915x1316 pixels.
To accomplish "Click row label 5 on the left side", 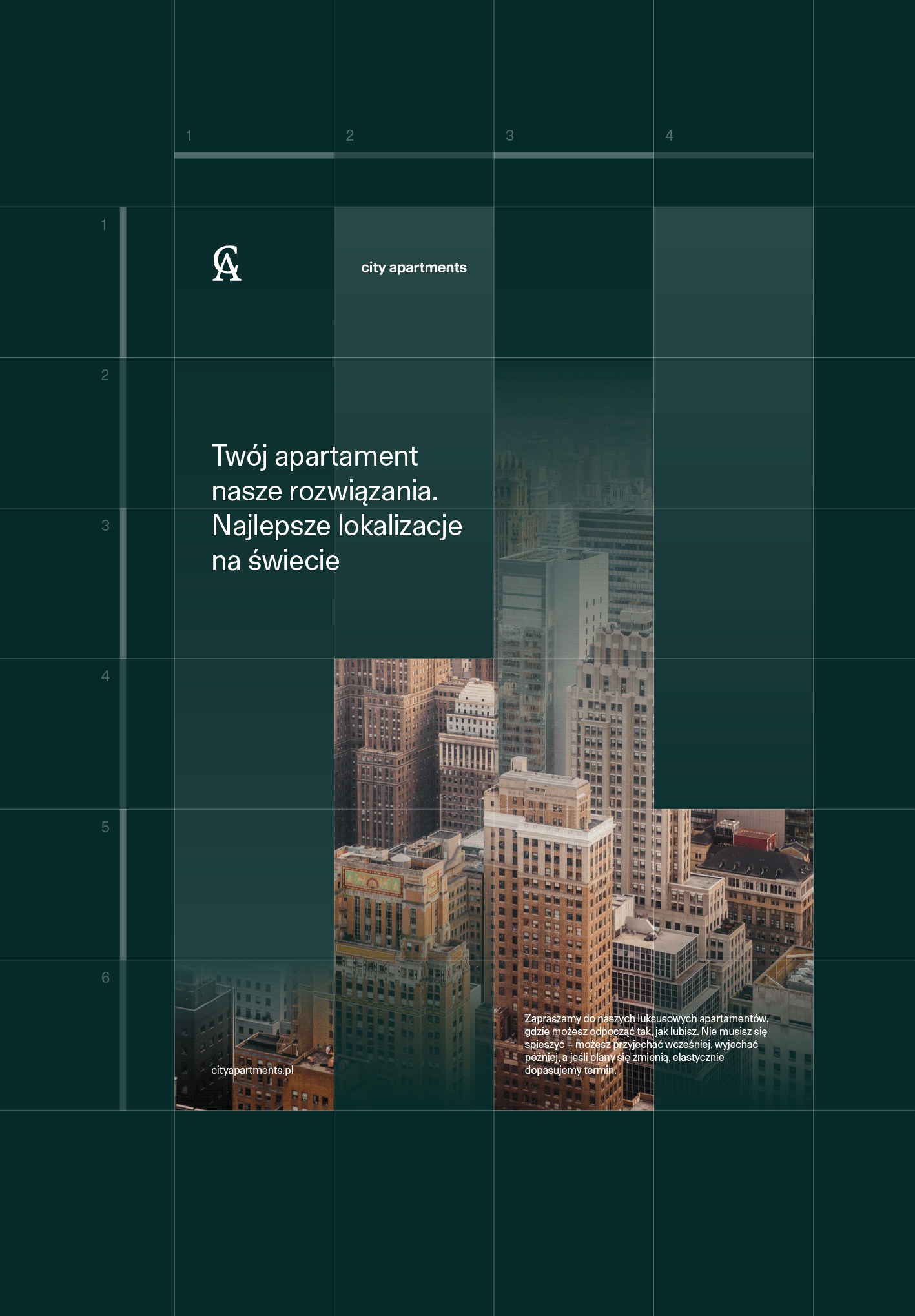I will point(105,827).
